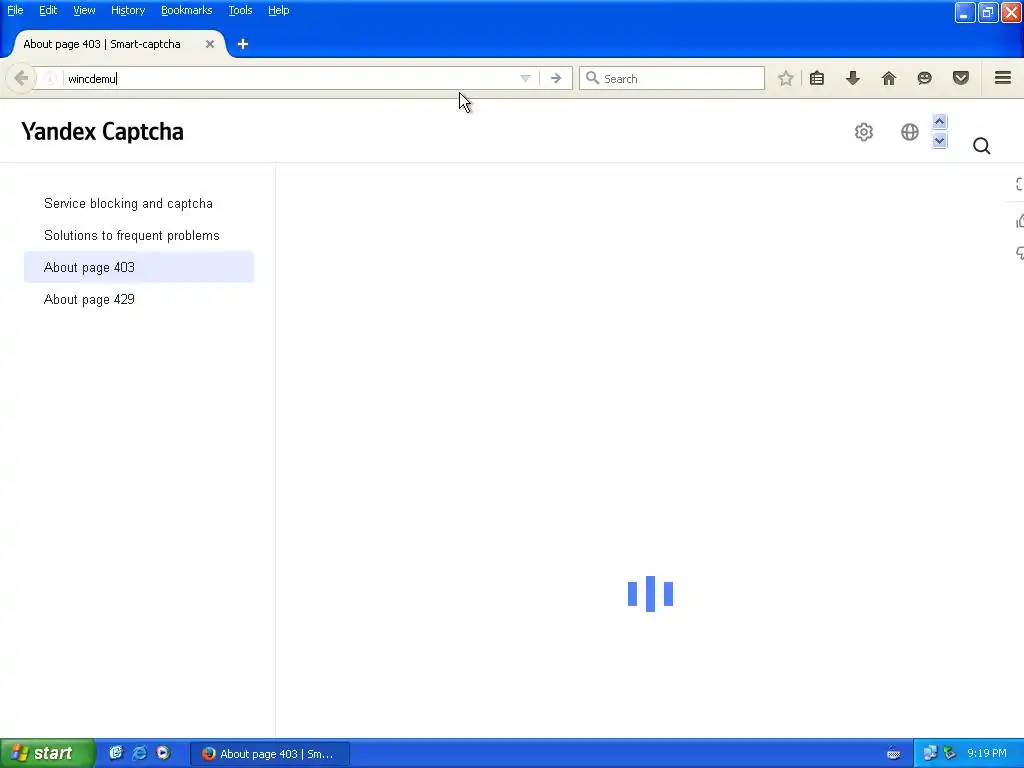Viewport: 1024px width, 768px height.
Task: Click the Go arrow in address bar
Action: [556, 78]
